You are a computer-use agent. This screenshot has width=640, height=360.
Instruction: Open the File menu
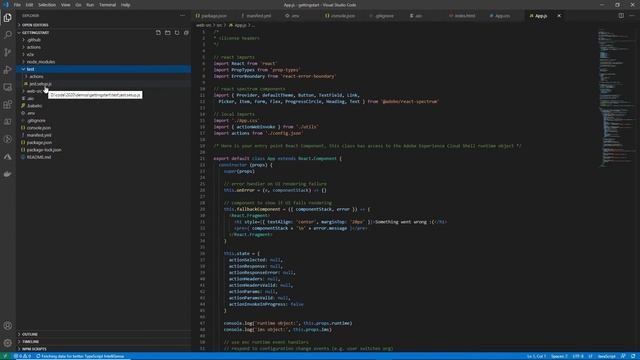click(x=17, y=5)
